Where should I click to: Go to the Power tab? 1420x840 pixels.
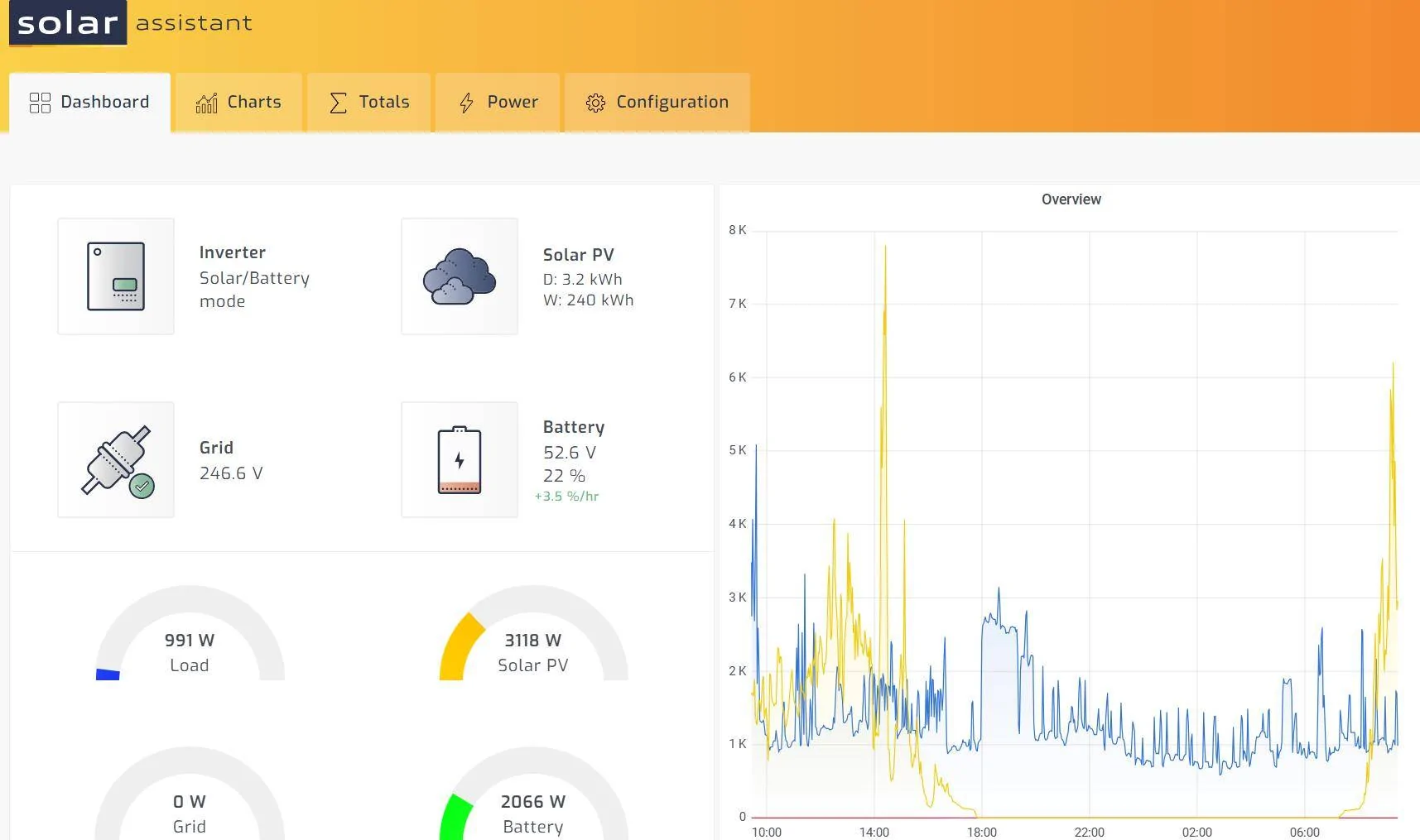pos(498,103)
